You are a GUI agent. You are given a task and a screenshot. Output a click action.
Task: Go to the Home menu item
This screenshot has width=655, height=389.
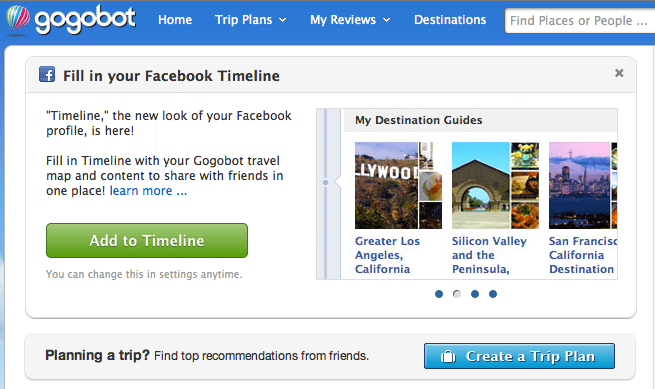(175, 20)
